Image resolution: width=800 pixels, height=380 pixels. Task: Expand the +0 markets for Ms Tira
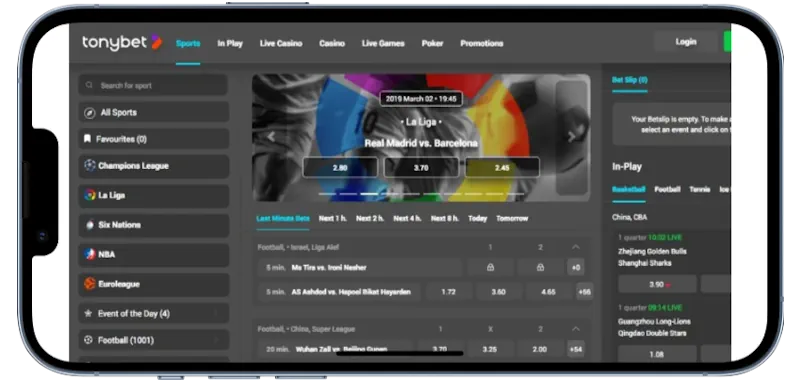(576, 267)
